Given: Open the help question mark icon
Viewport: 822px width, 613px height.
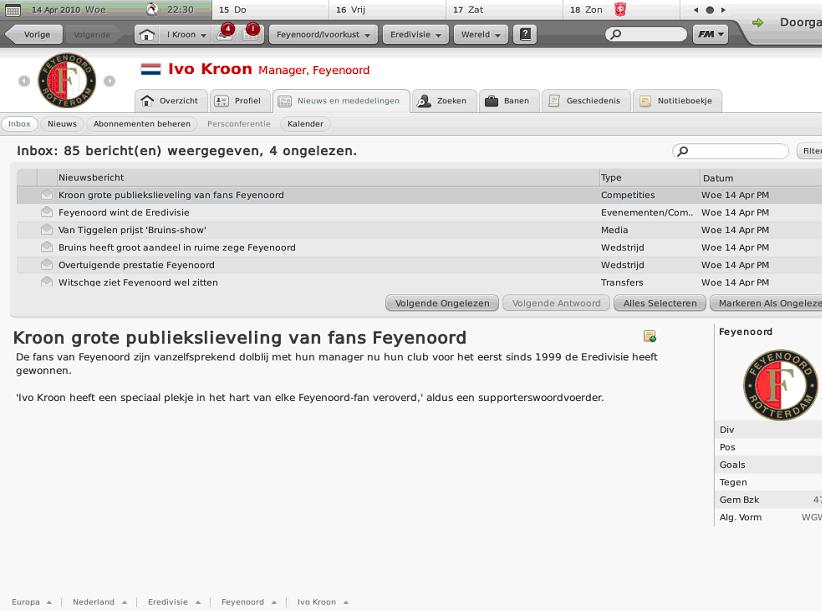Looking at the screenshot, I should click(525, 35).
